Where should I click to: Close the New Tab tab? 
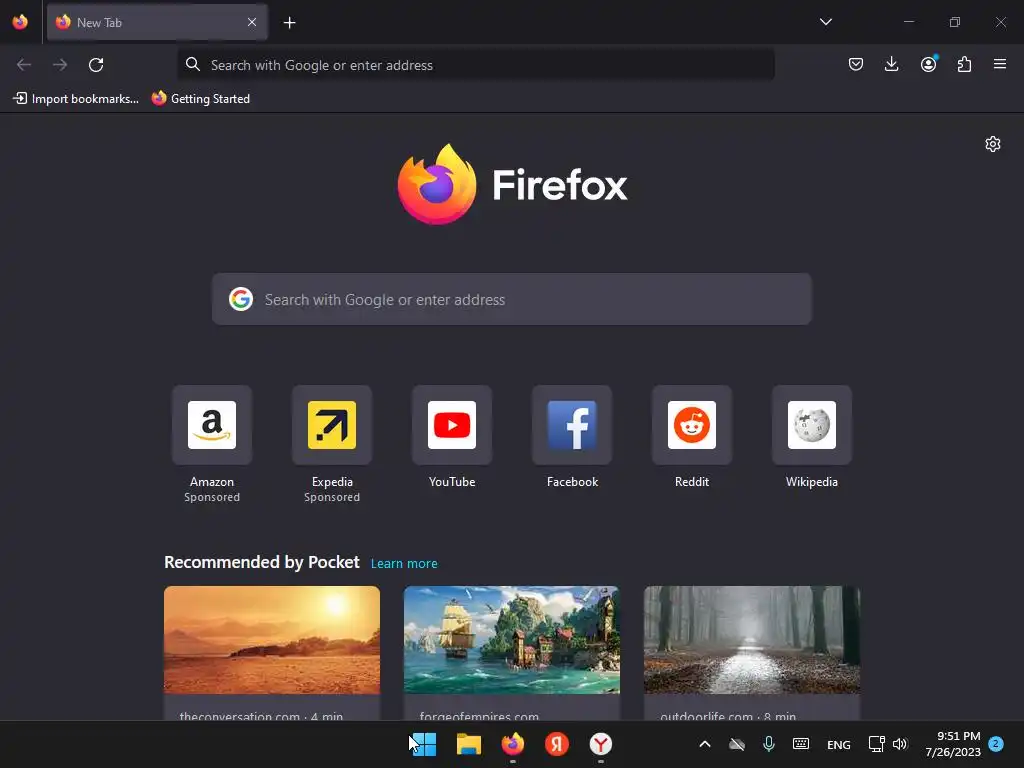tap(252, 22)
